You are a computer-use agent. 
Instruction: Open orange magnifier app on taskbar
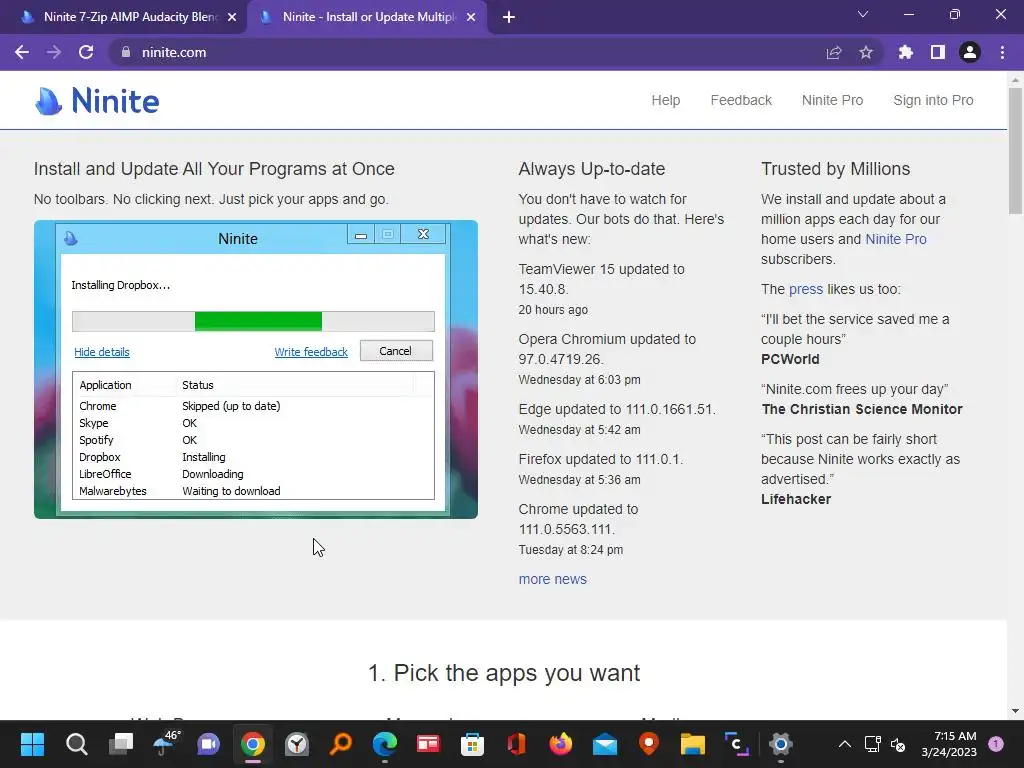click(x=341, y=743)
